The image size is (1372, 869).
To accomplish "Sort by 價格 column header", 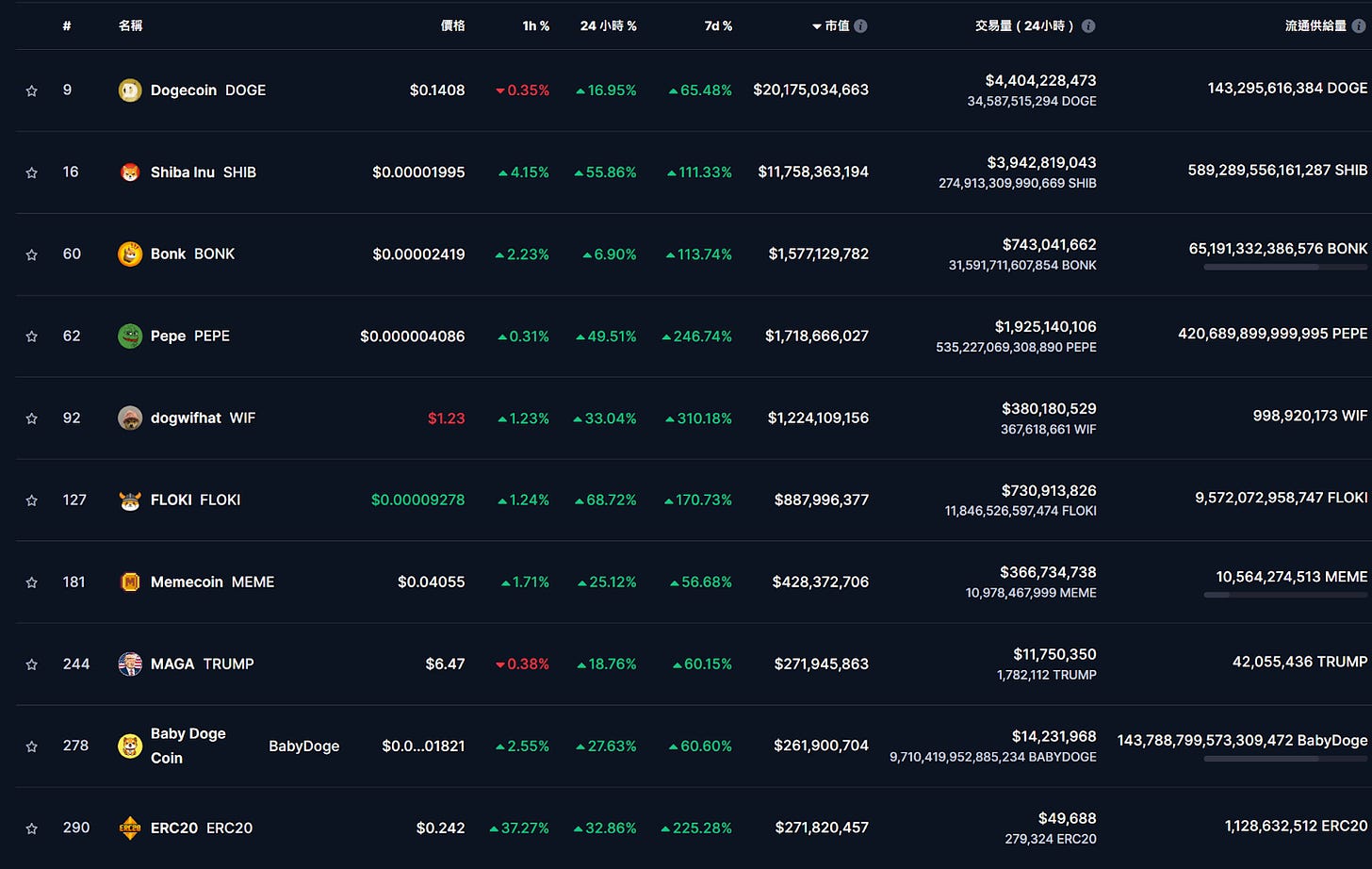I will [x=453, y=26].
